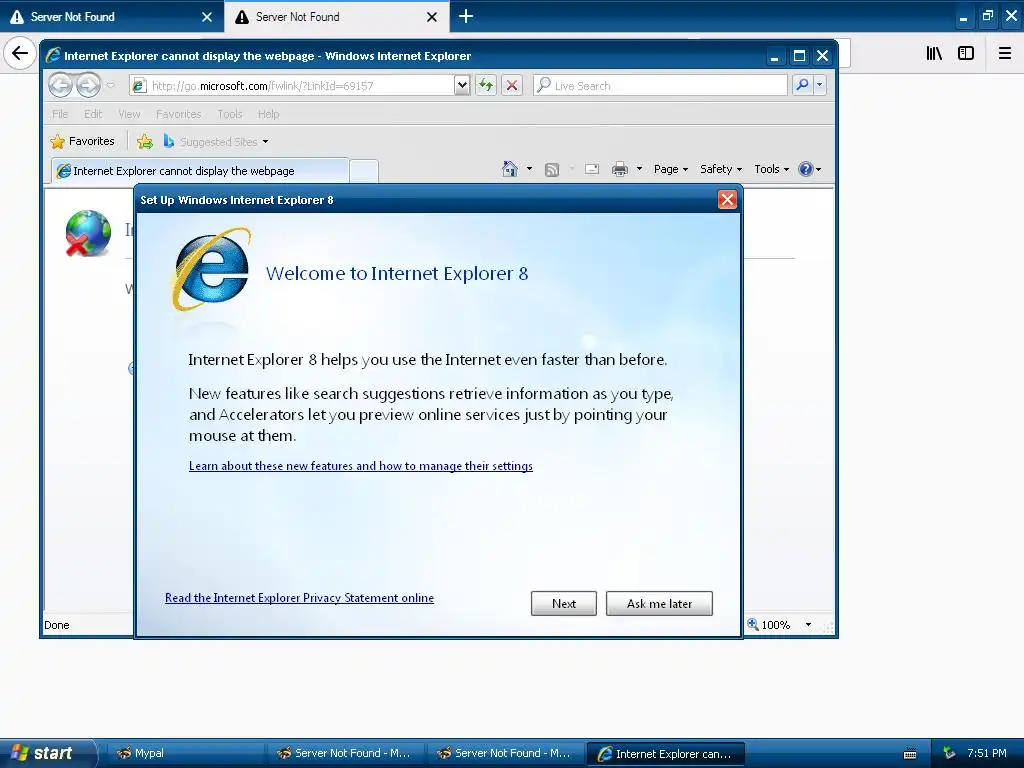Click the IE Forward arrow button
The width and height of the screenshot is (1024, 768).
tap(88, 85)
